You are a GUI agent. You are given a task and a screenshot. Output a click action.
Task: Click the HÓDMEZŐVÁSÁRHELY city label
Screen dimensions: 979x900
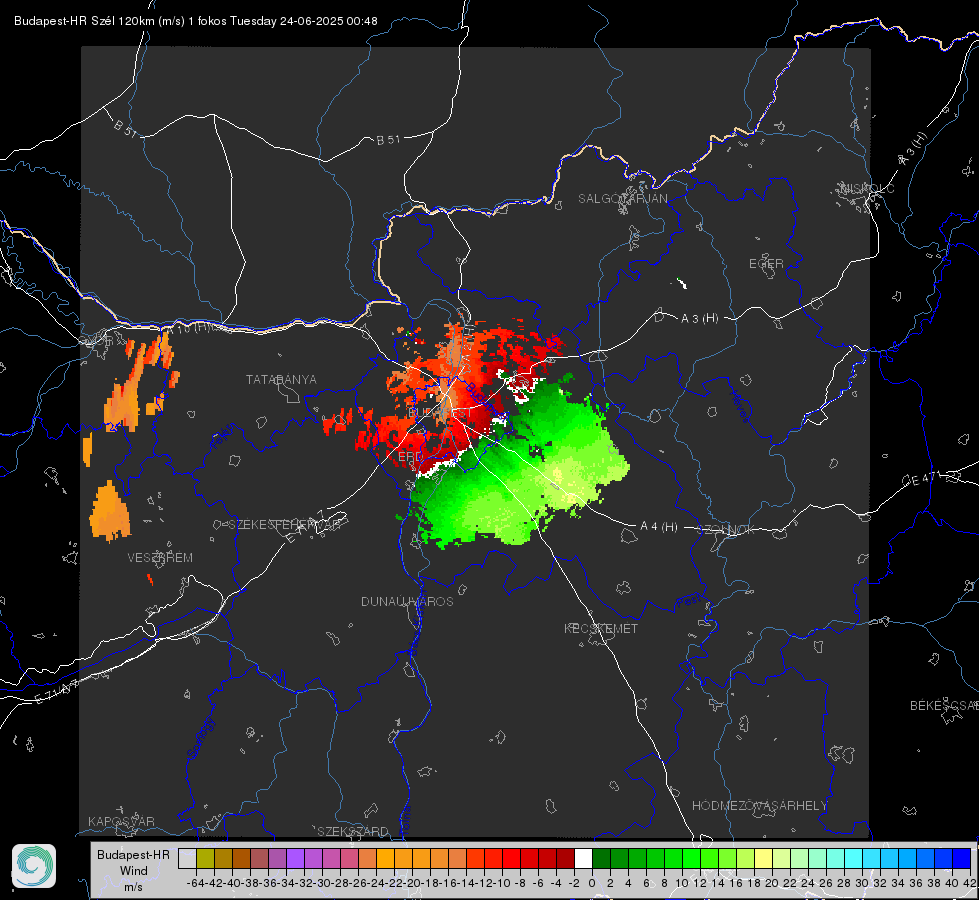coord(759,805)
